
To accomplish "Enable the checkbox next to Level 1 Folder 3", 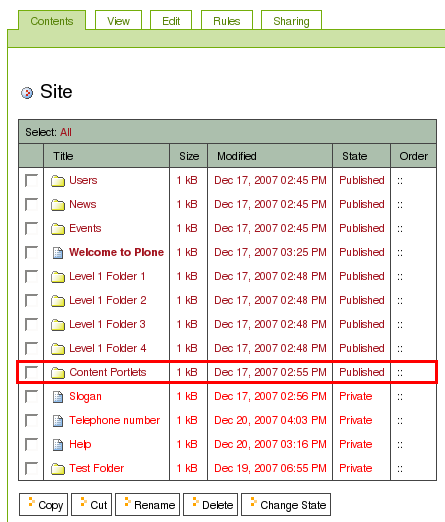I will click(31, 324).
